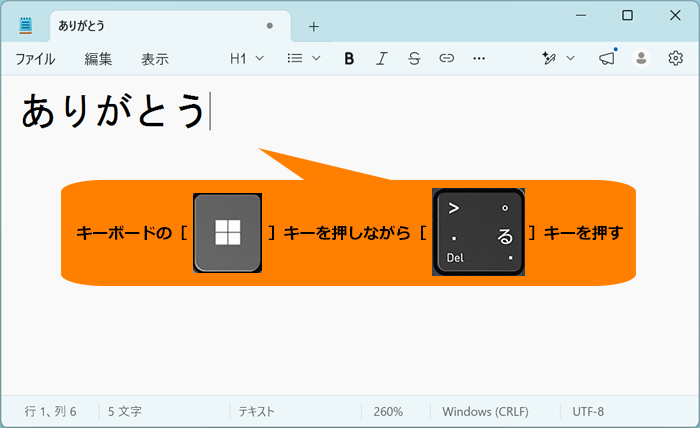This screenshot has width=700, height=428.
Task: Click the 5 文字 character count
Action: (x=125, y=411)
